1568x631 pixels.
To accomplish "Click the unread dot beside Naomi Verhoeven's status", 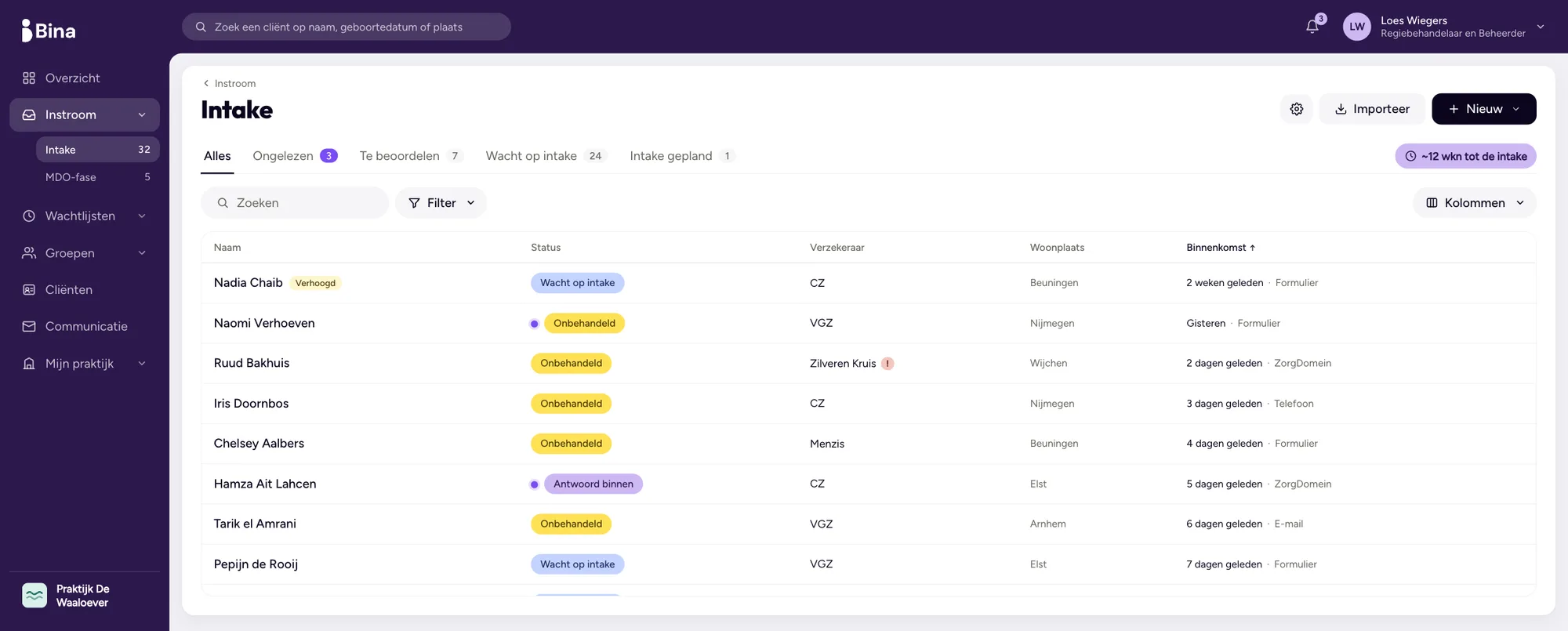I will pyautogui.click(x=535, y=324).
